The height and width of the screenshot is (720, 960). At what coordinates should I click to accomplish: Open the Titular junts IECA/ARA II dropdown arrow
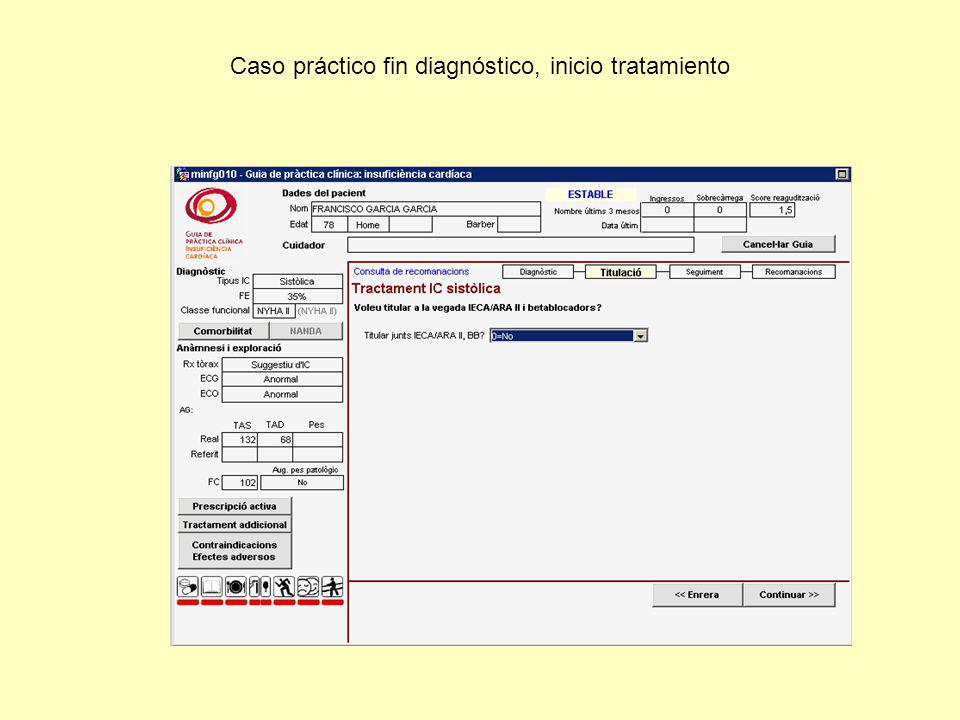(x=640, y=336)
